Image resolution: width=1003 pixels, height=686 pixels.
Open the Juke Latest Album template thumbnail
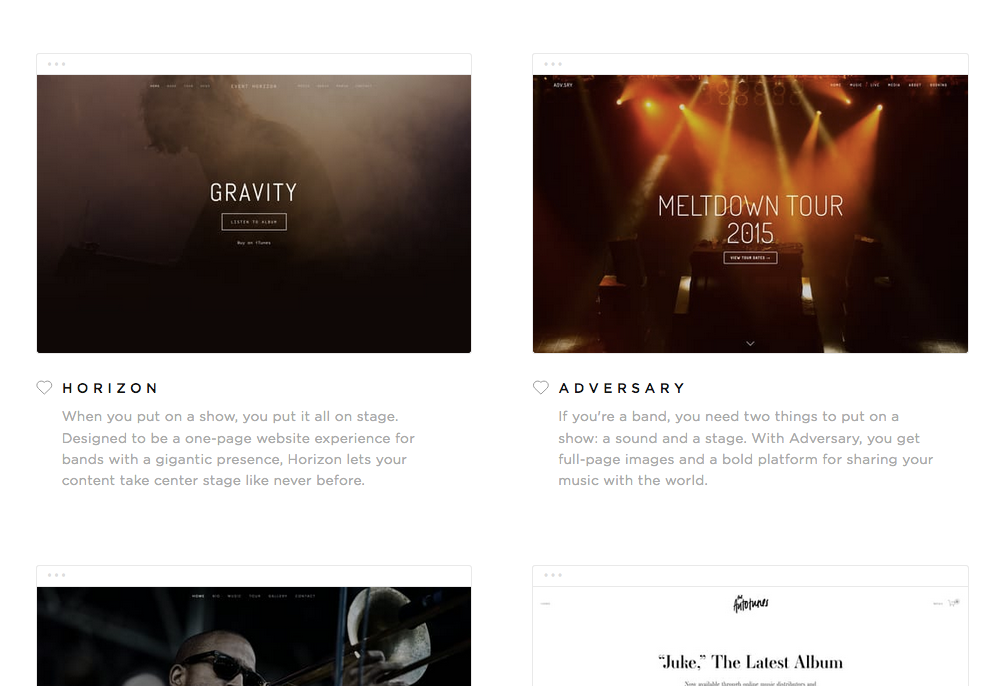pyautogui.click(x=750, y=636)
